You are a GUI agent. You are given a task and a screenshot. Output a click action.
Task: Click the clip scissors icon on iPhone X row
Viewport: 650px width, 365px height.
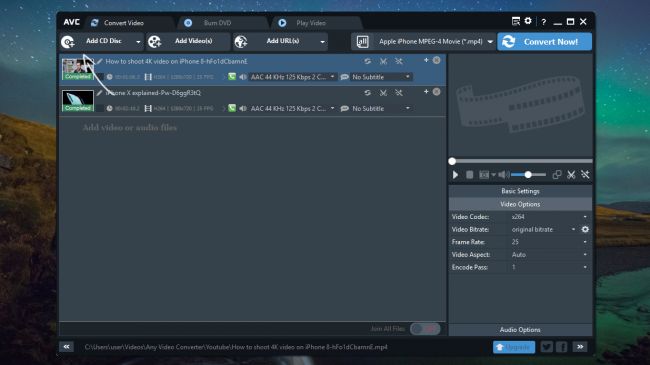point(383,93)
